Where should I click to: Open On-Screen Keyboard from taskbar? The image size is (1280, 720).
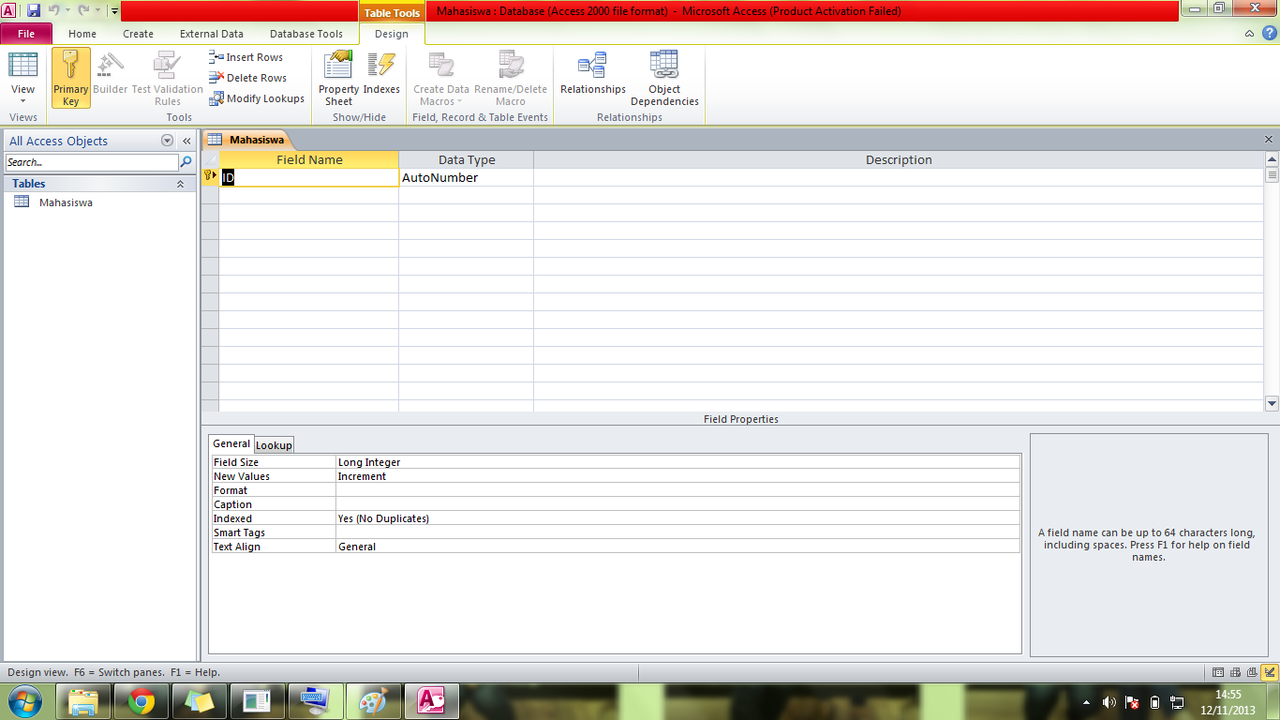pos(315,702)
